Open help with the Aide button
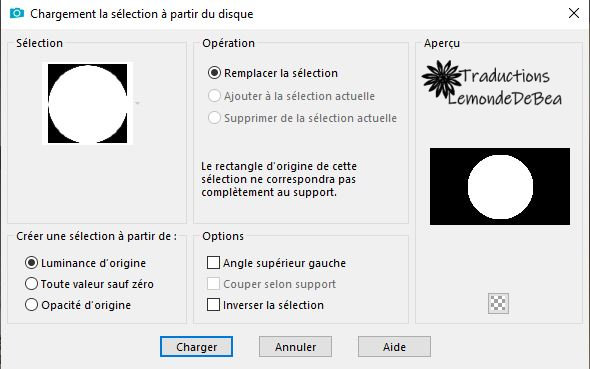 [x=394, y=346]
